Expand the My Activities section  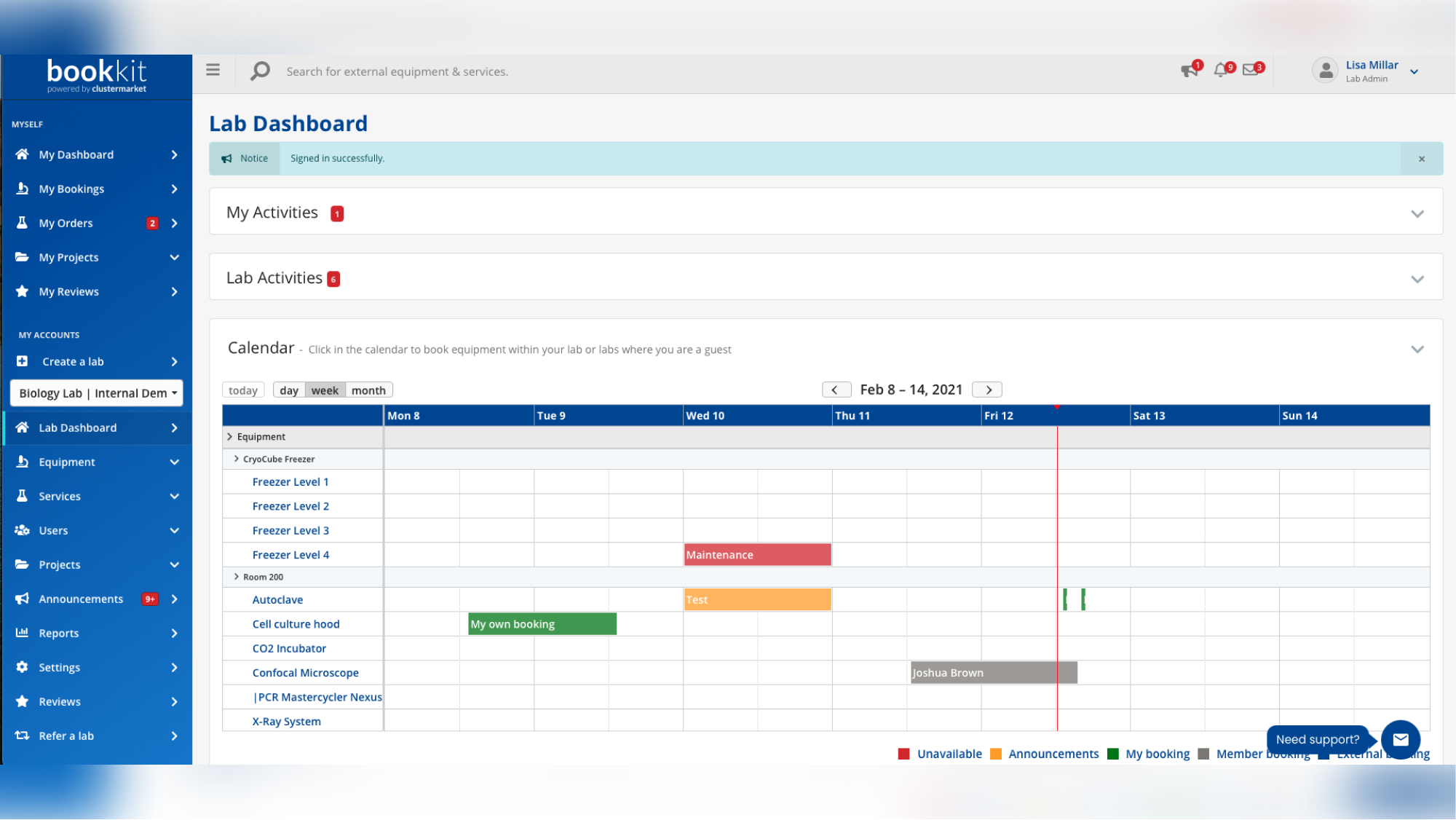[1417, 213]
